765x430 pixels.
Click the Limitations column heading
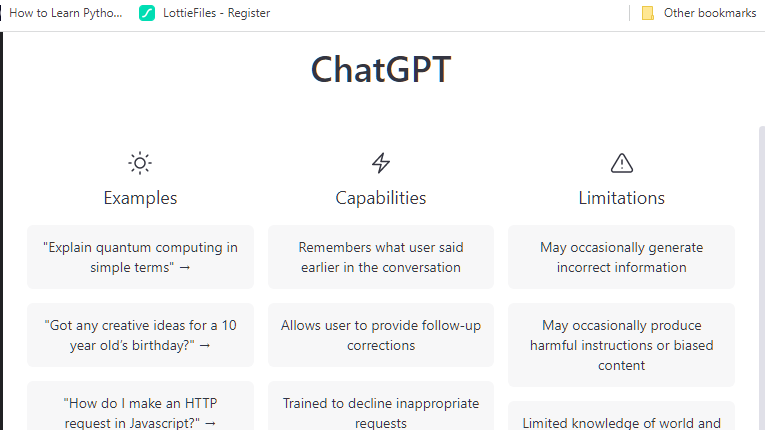[x=622, y=198]
